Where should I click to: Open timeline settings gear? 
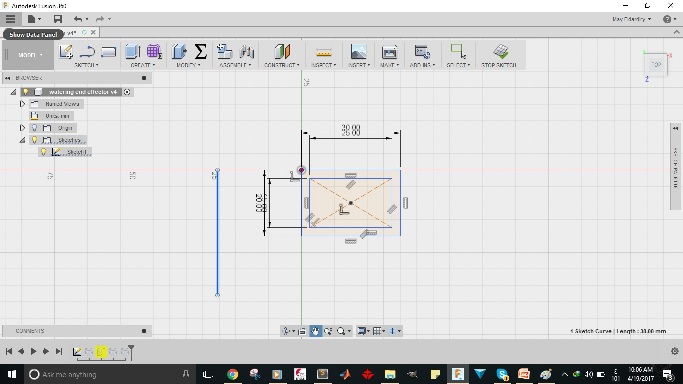(675, 351)
